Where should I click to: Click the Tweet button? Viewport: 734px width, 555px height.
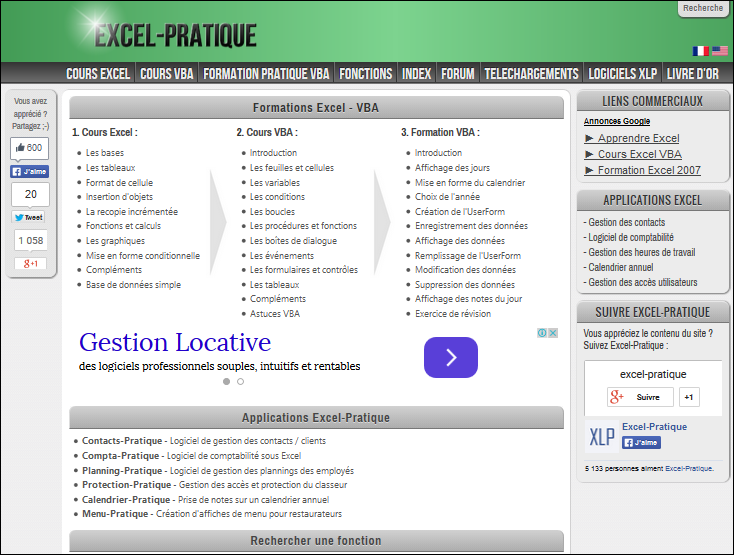(x=29, y=217)
